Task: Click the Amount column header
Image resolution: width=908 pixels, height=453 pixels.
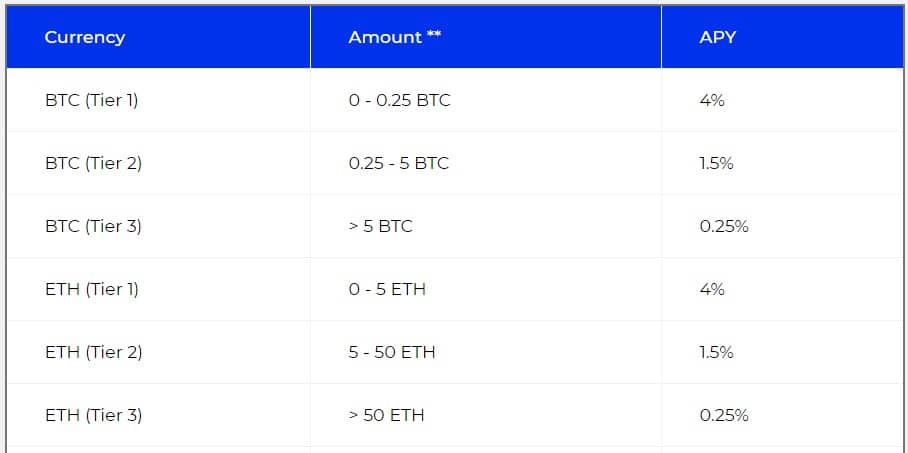Action: coord(395,37)
